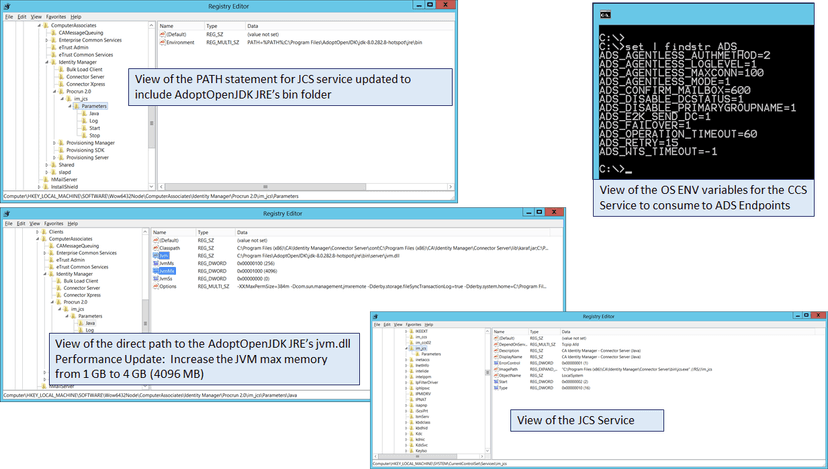Select the Options multi-string value icon
828x469 pixels.
point(158,286)
